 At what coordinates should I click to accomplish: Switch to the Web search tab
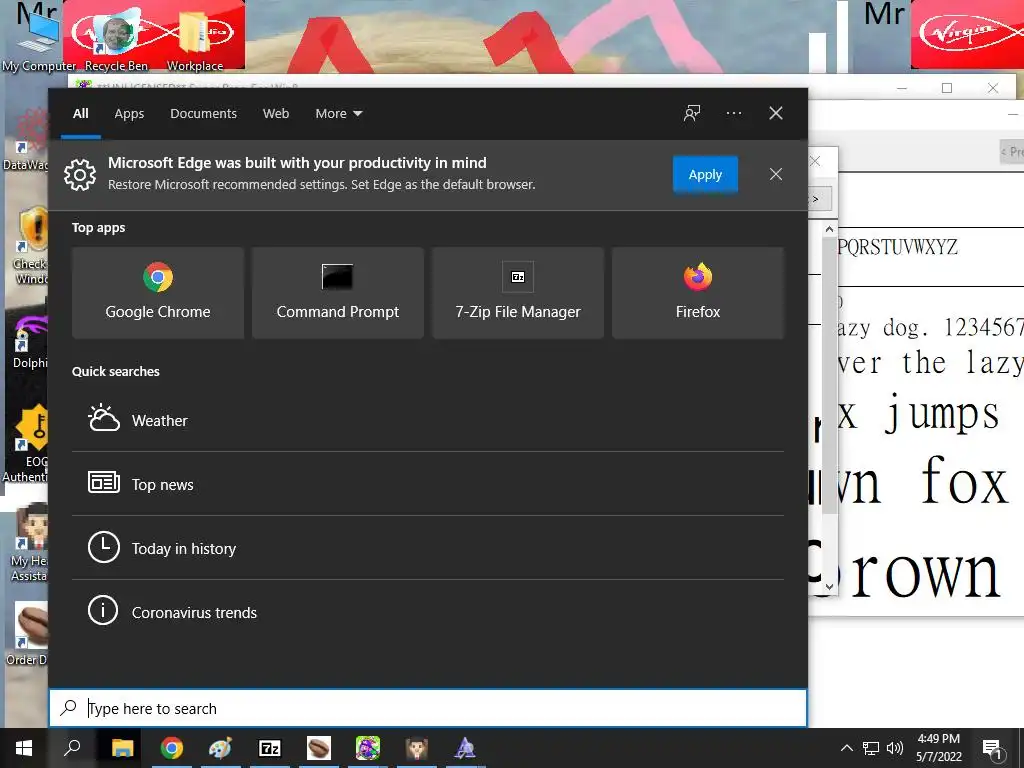[x=276, y=113]
